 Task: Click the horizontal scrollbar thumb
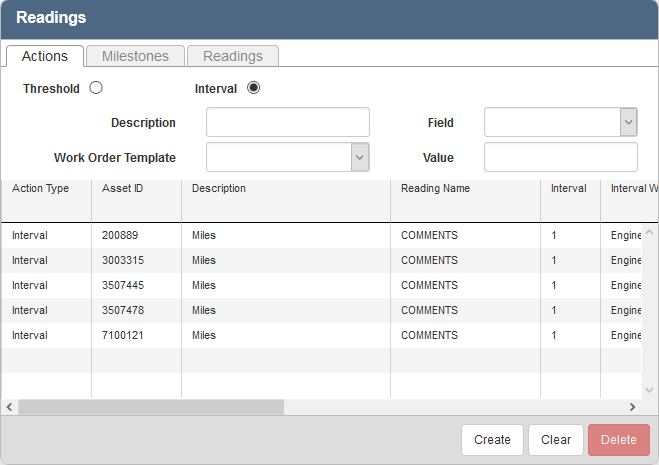(x=150, y=407)
